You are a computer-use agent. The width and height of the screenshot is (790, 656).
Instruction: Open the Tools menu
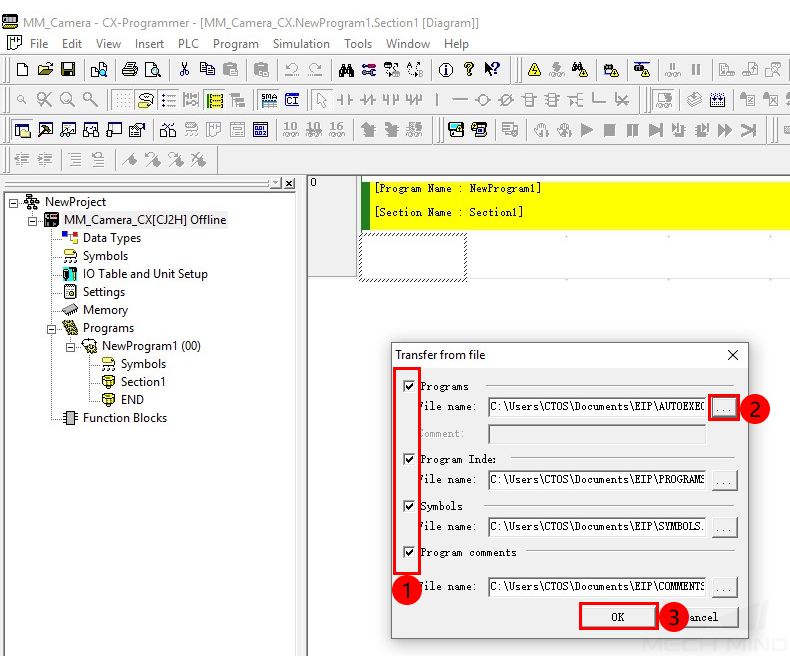[358, 44]
